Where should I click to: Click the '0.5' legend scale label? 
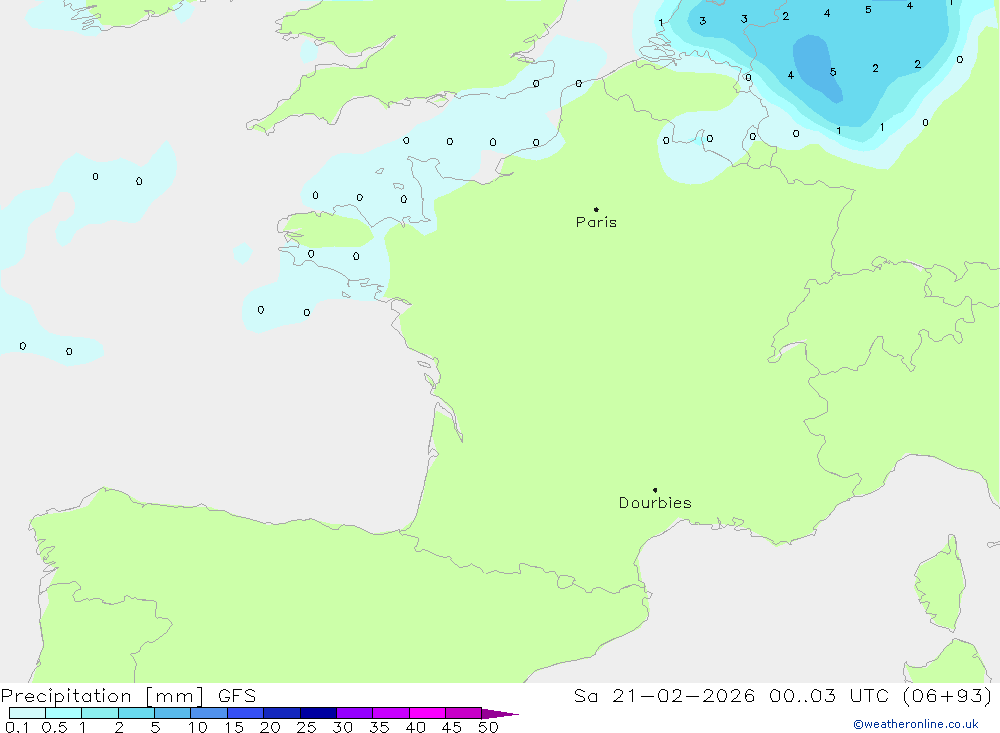tap(54, 727)
